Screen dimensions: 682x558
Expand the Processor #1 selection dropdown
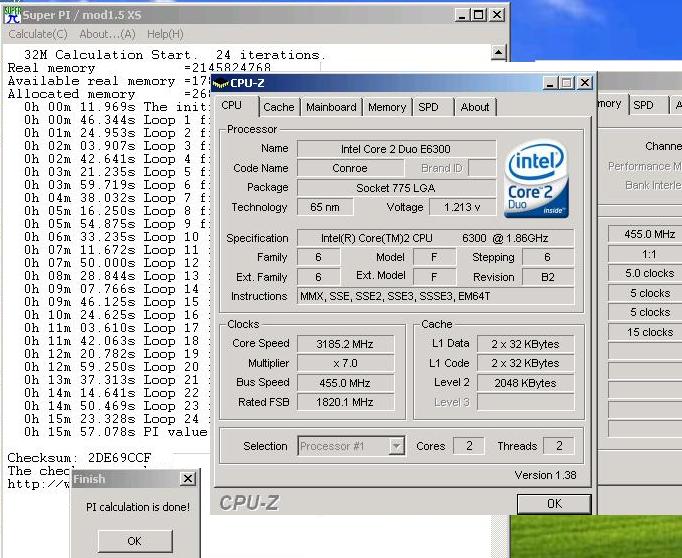tap(396, 446)
